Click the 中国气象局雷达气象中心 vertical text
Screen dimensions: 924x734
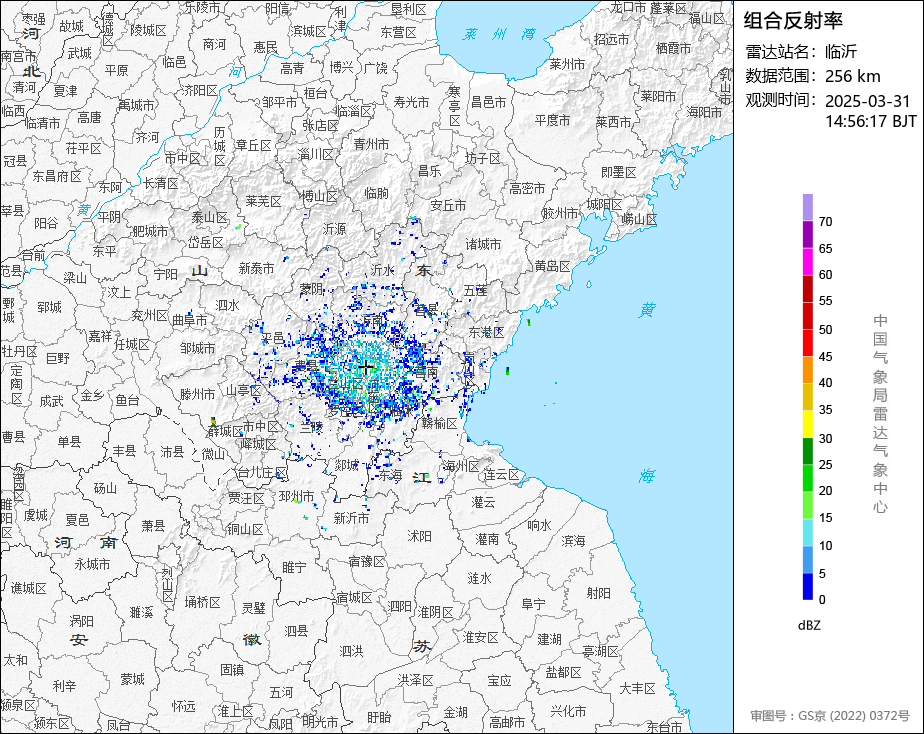(x=880, y=414)
